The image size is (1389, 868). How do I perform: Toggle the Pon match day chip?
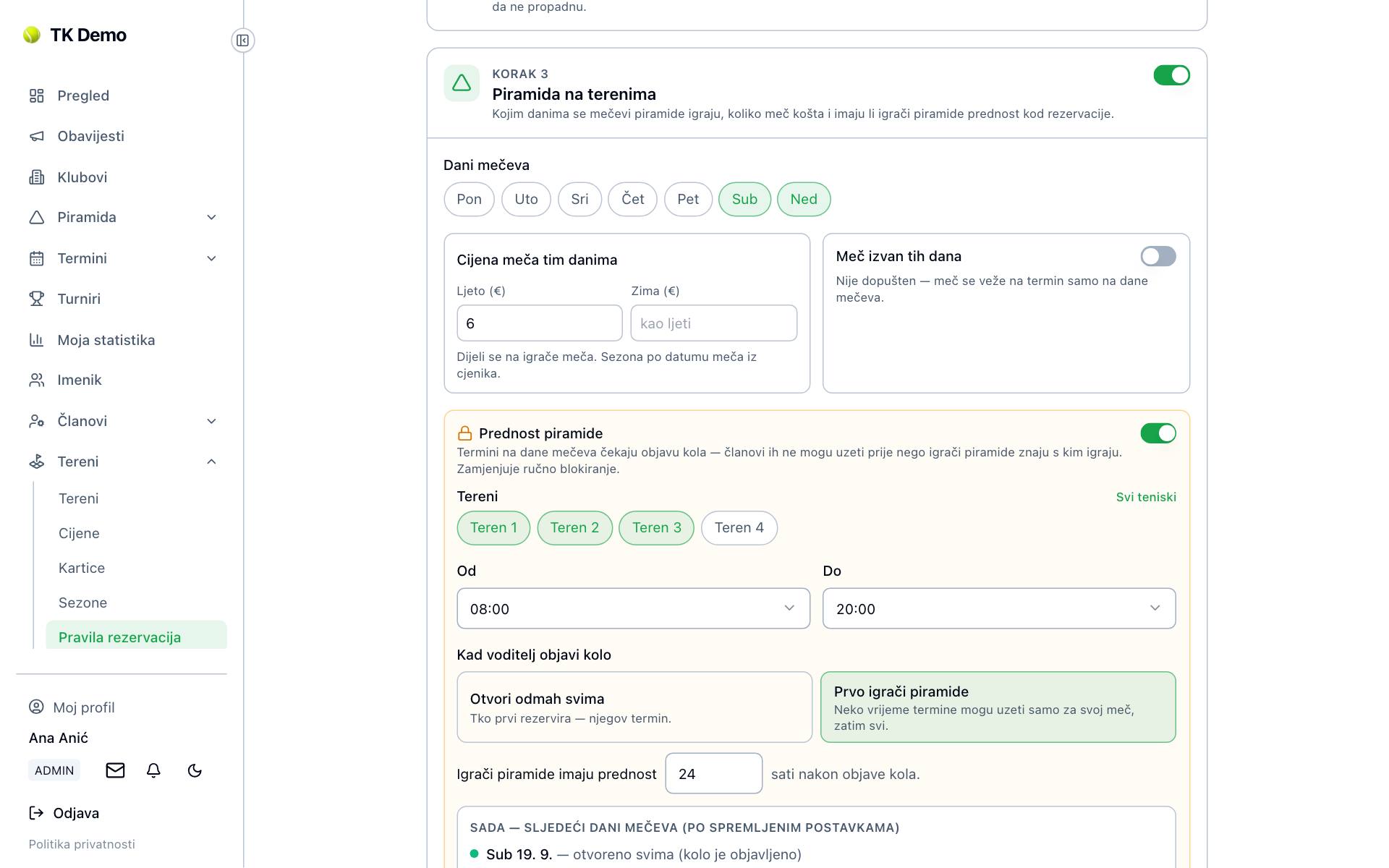click(469, 199)
